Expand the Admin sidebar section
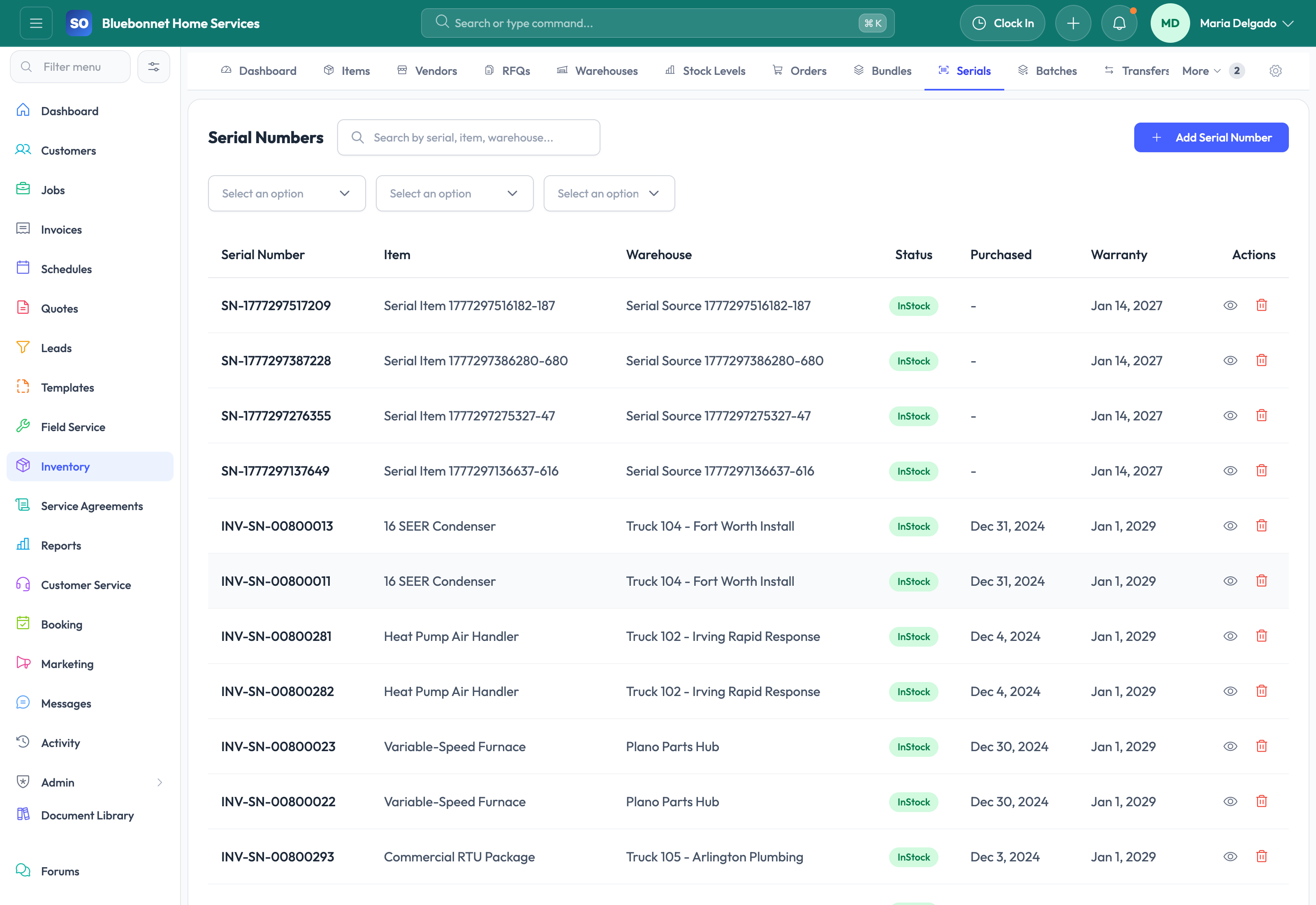 click(90, 782)
